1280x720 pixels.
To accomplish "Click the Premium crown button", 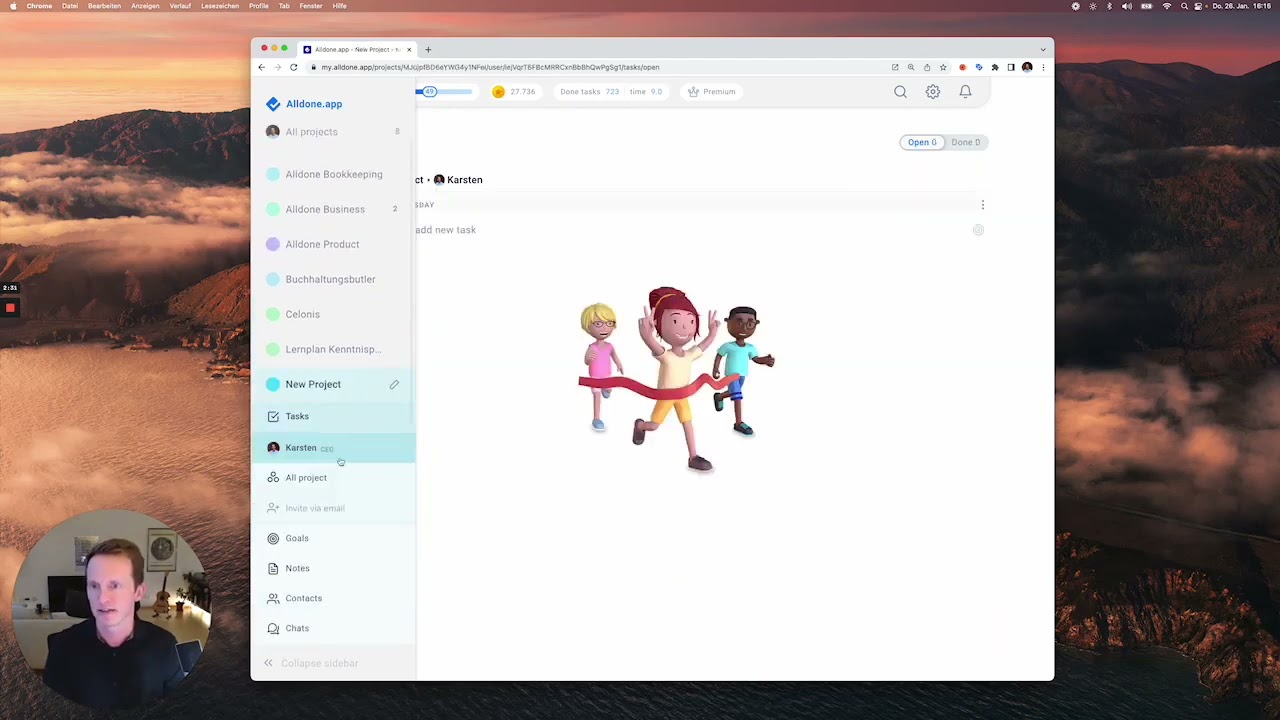I will tap(712, 92).
